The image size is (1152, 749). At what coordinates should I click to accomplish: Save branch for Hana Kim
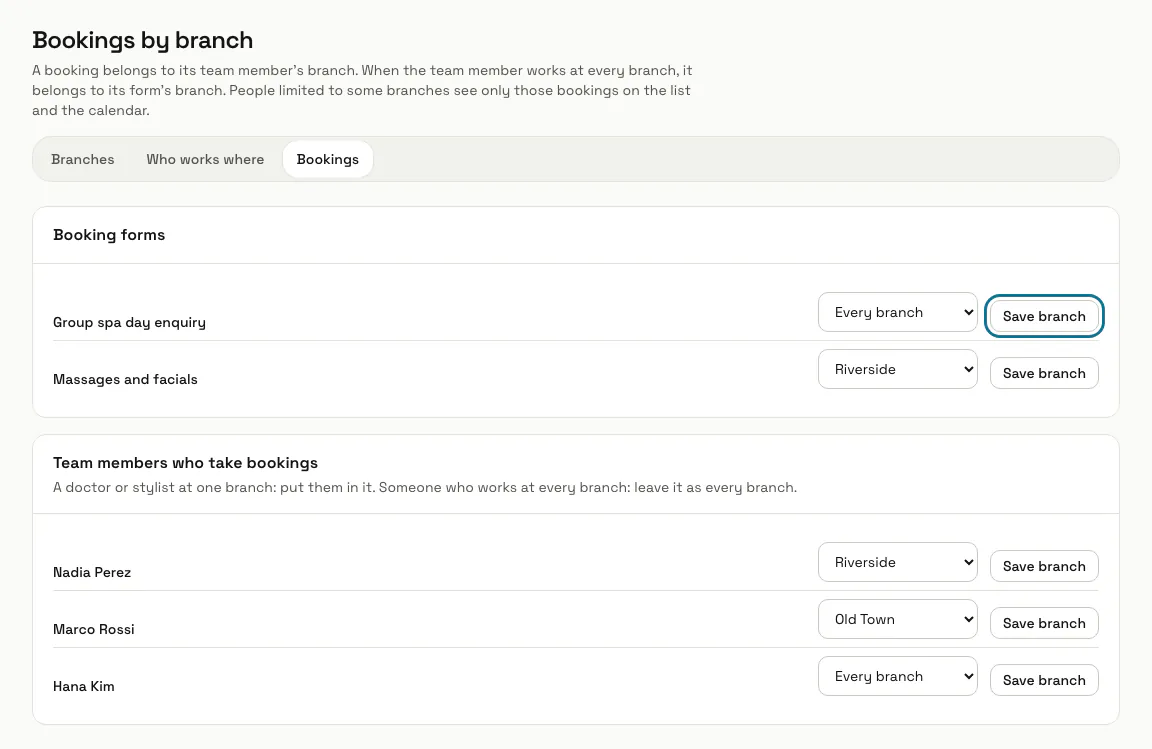point(1044,680)
